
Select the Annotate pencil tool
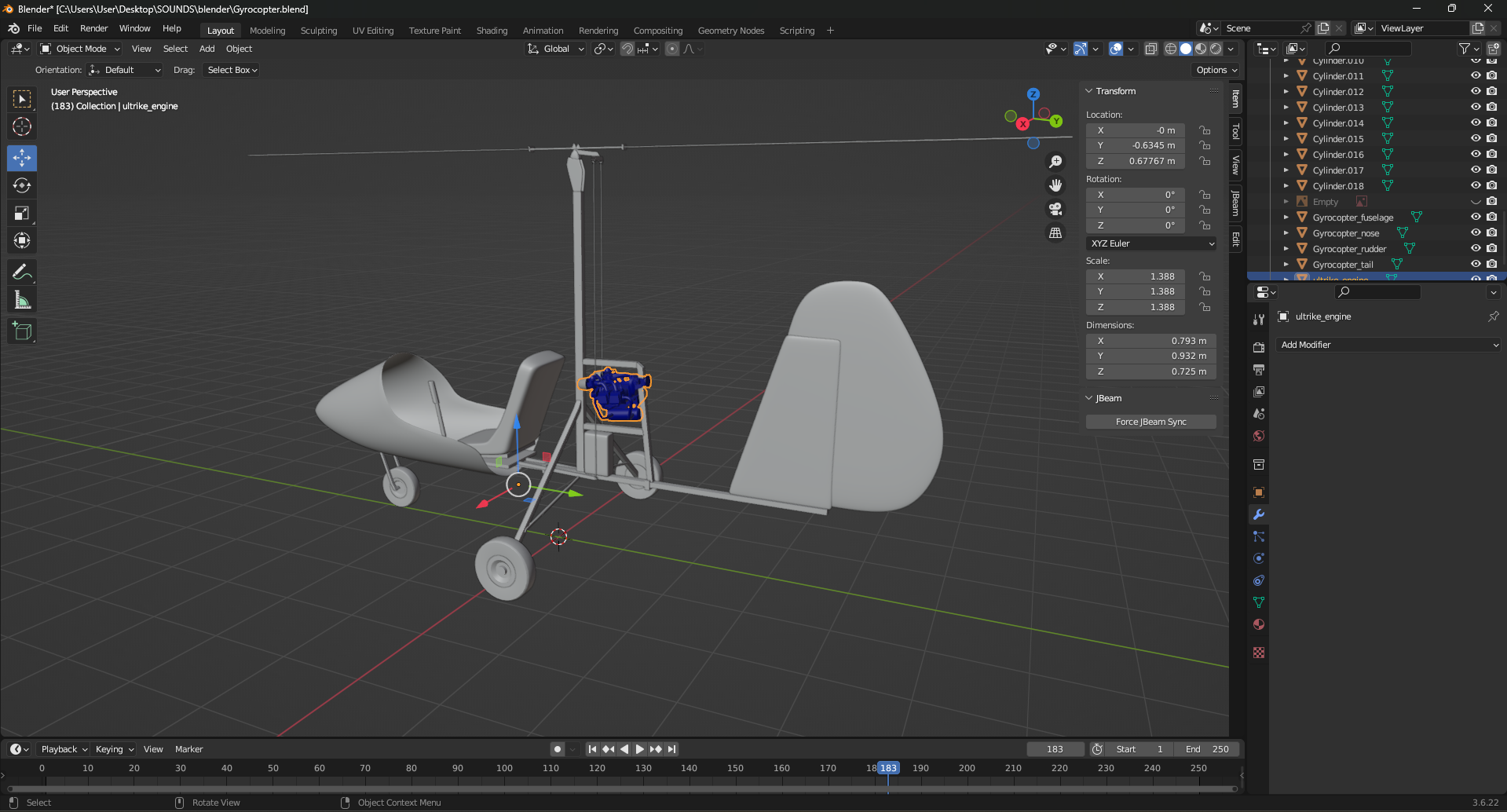22,272
